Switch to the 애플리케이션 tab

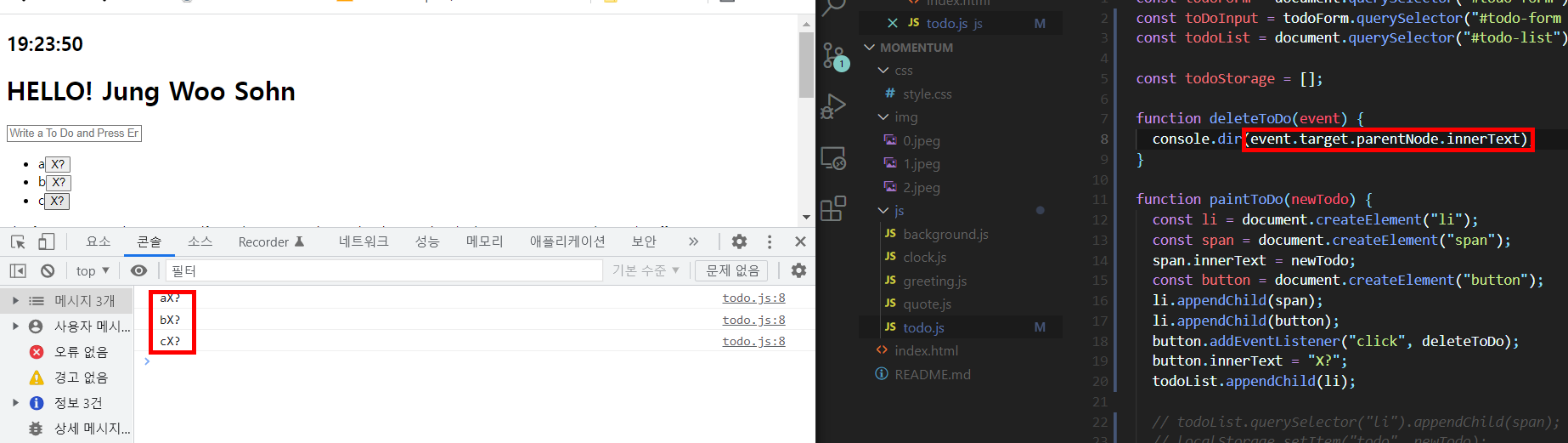click(567, 241)
